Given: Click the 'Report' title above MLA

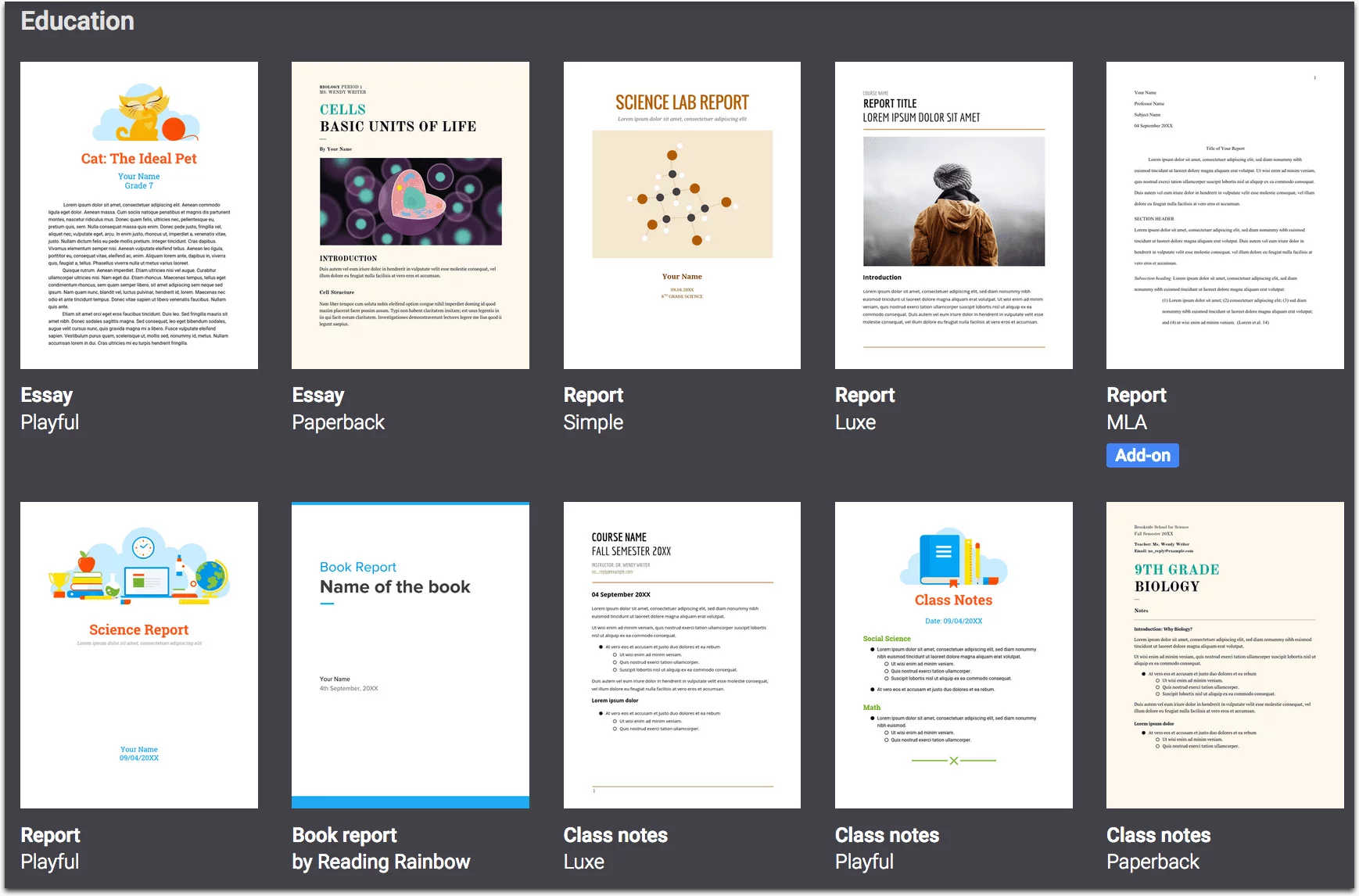Looking at the screenshot, I should (1136, 396).
